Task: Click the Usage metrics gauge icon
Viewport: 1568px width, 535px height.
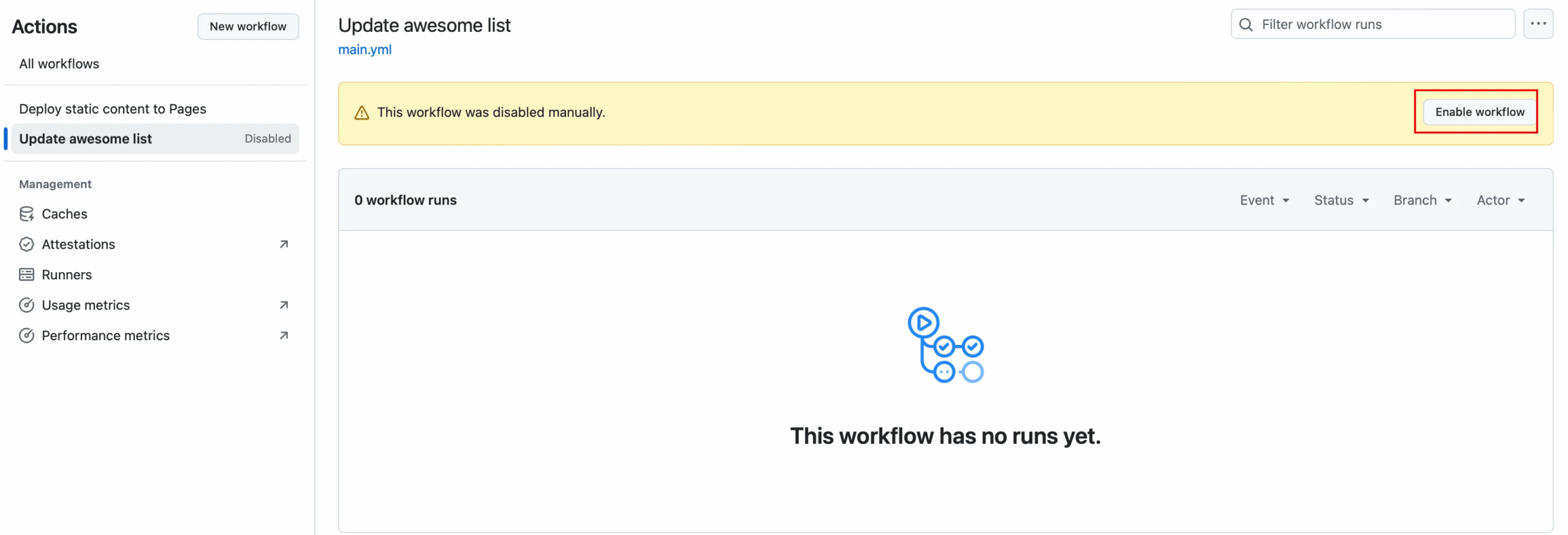Action: pyautogui.click(x=26, y=305)
